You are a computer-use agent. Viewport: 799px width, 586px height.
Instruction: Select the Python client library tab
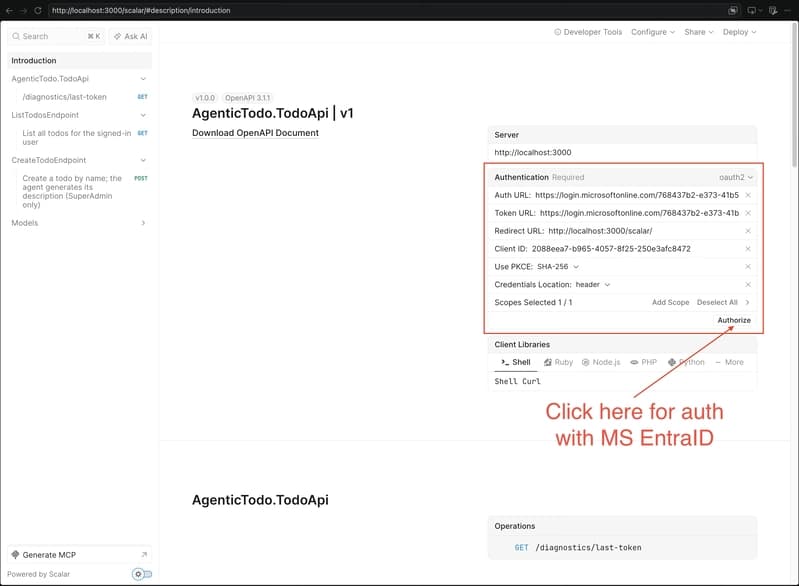coord(686,362)
